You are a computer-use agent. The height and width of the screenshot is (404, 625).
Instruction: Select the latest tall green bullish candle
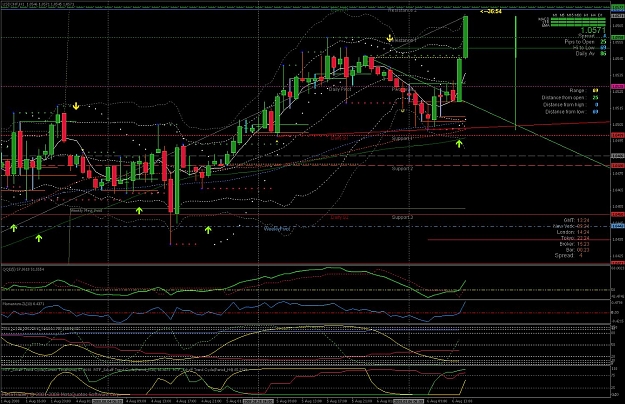(x=465, y=37)
